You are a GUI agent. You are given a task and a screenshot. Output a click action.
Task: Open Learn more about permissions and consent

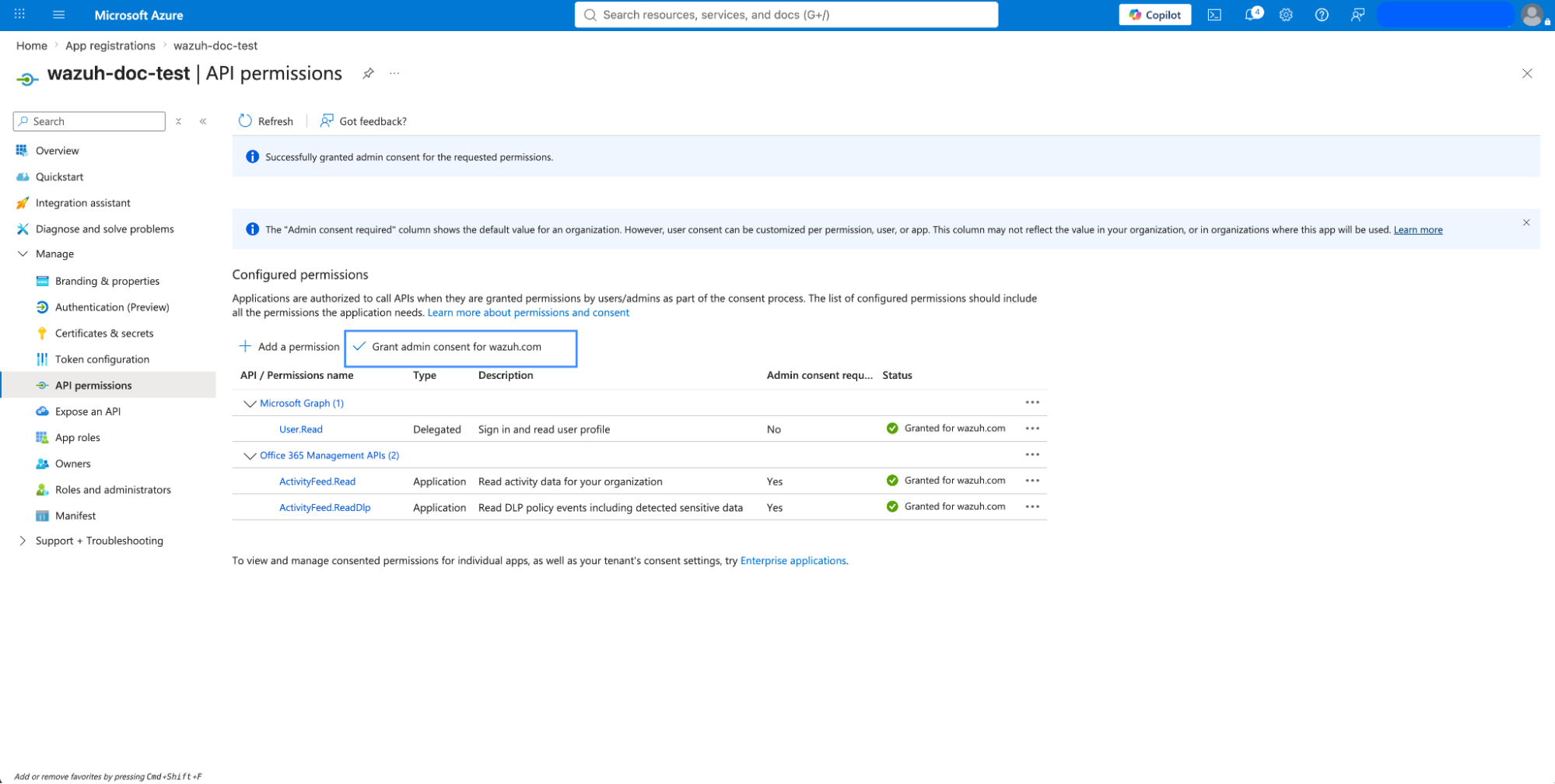pyautogui.click(x=528, y=313)
